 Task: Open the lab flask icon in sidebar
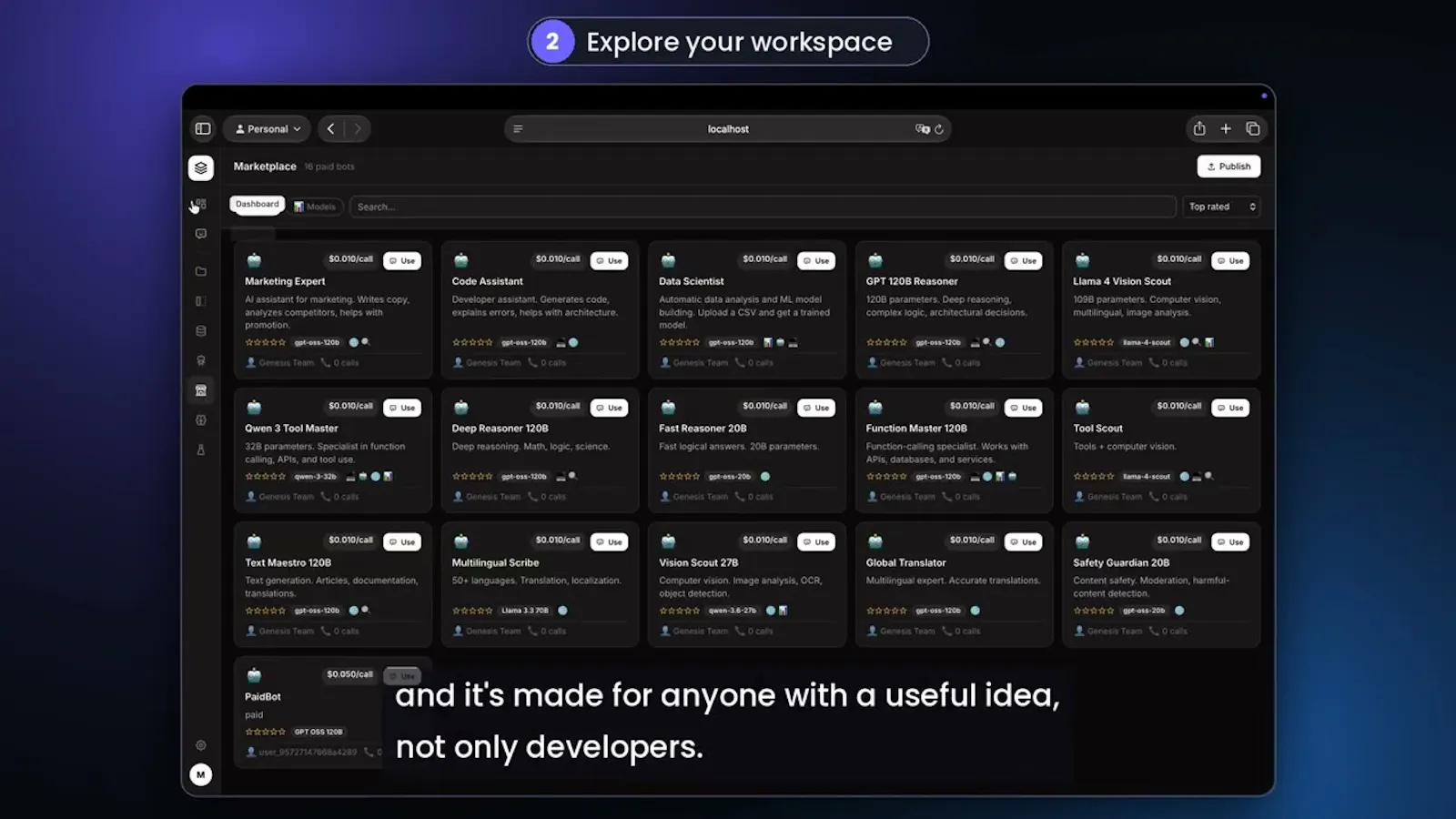(201, 450)
